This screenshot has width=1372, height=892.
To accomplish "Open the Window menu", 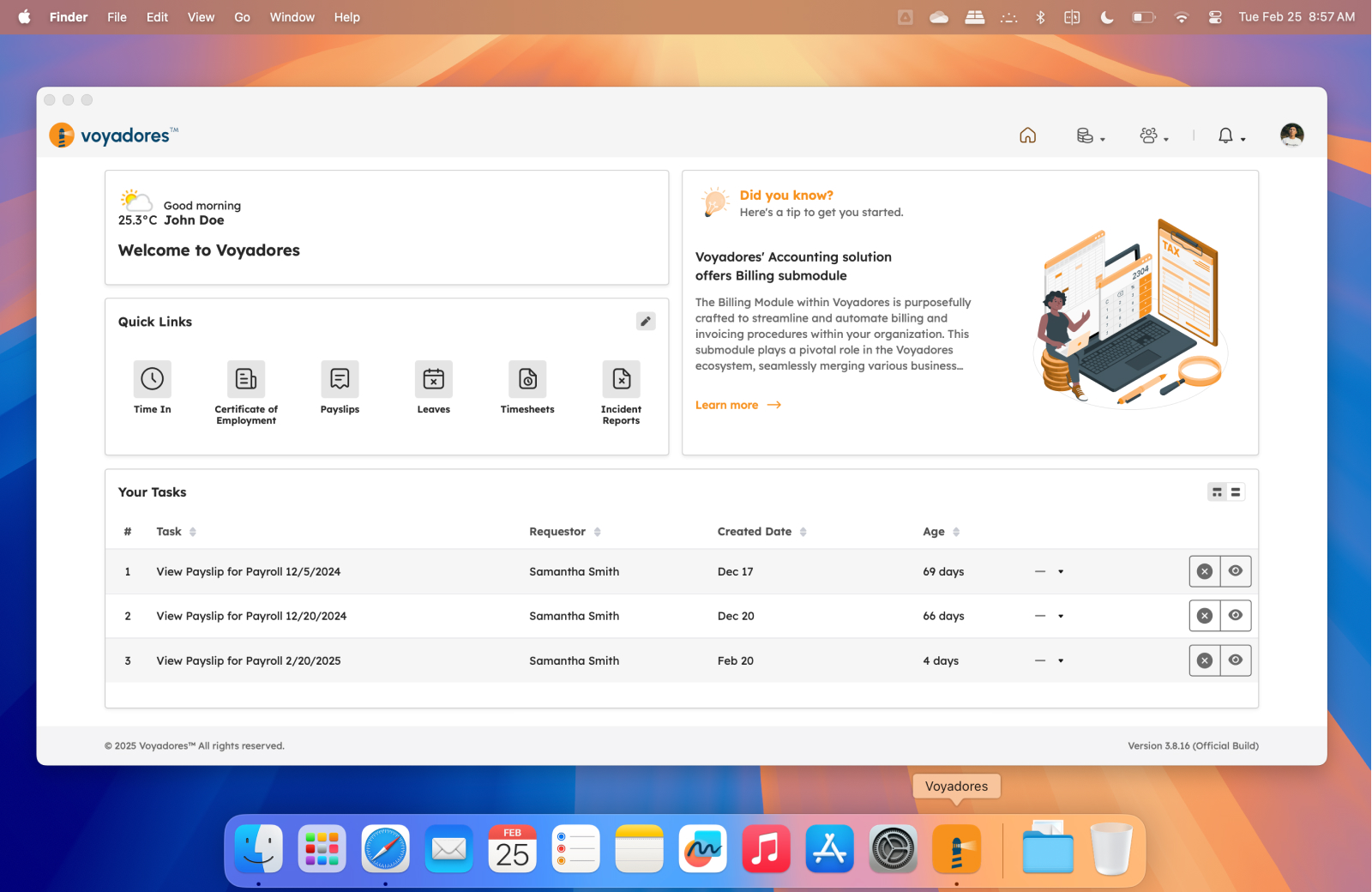I will coord(292,17).
